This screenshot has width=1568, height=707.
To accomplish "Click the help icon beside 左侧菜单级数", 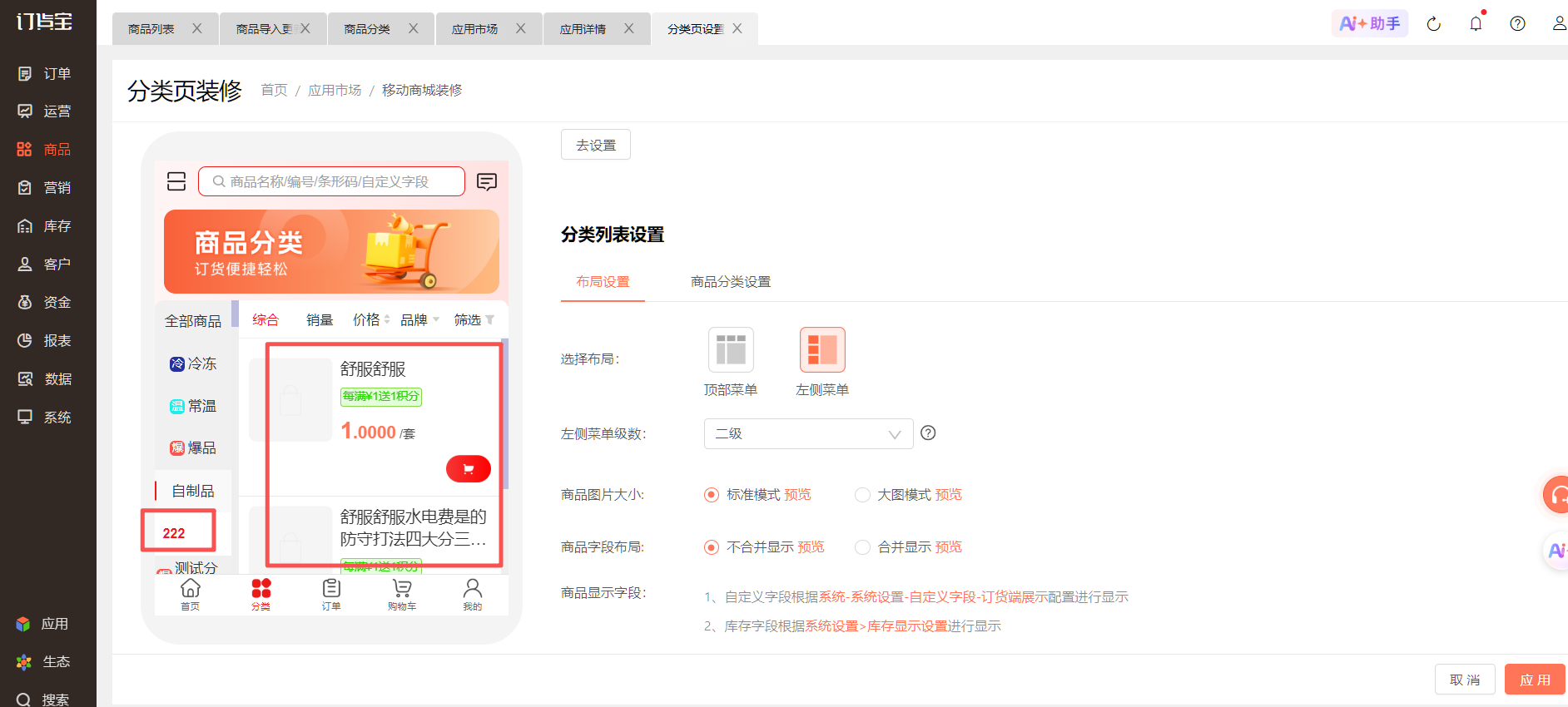I will click(928, 433).
